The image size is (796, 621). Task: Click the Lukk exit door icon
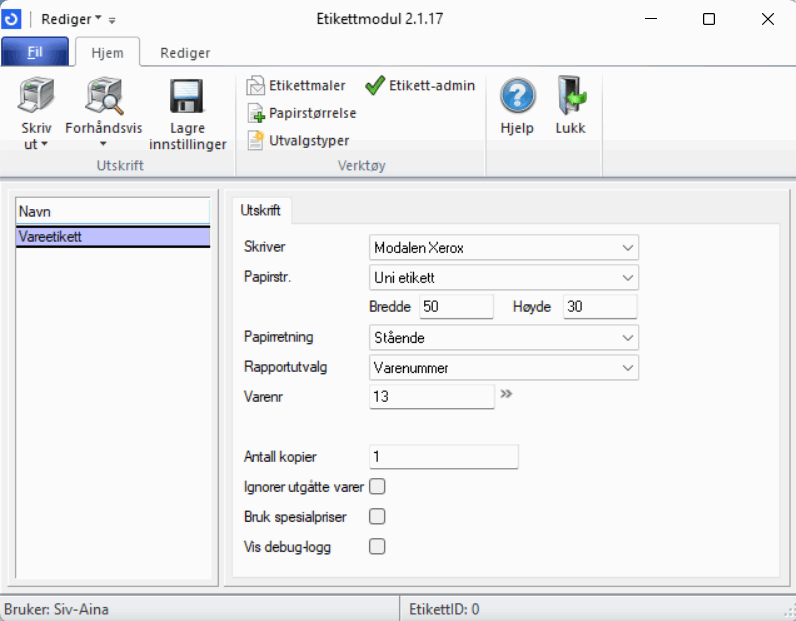click(x=570, y=97)
